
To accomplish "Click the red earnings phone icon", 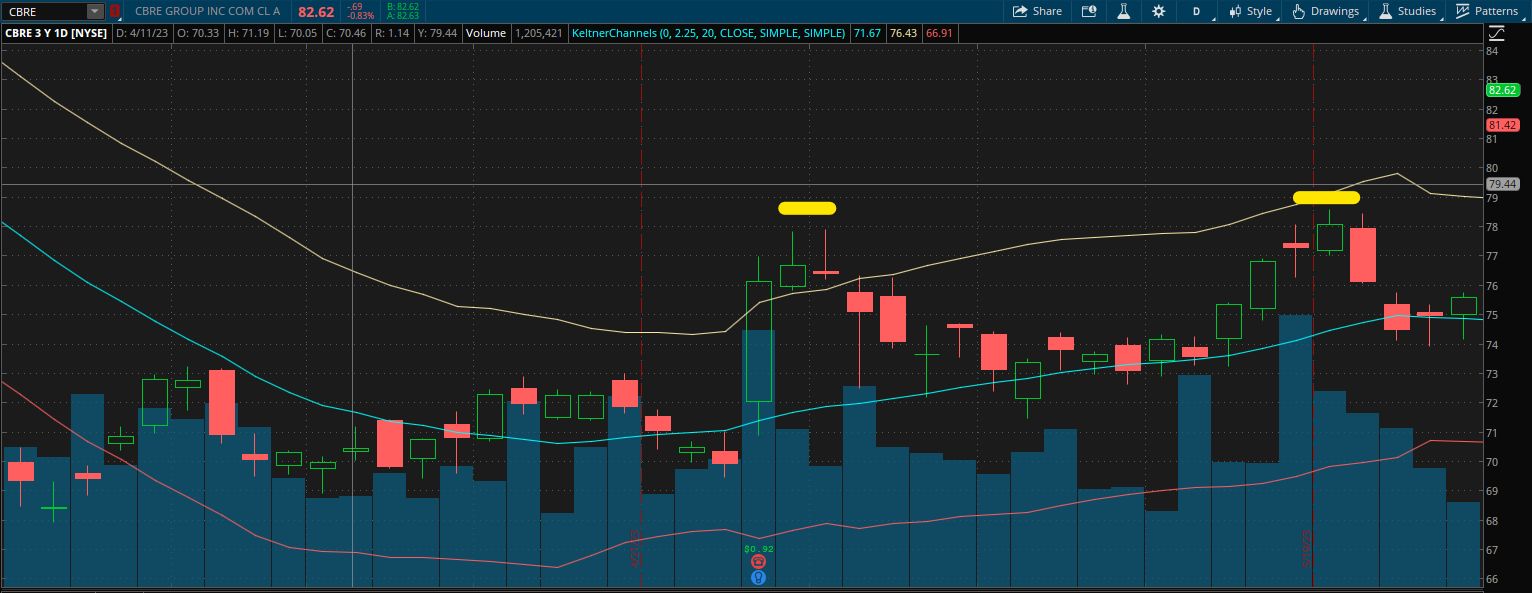I will pyautogui.click(x=758, y=563).
